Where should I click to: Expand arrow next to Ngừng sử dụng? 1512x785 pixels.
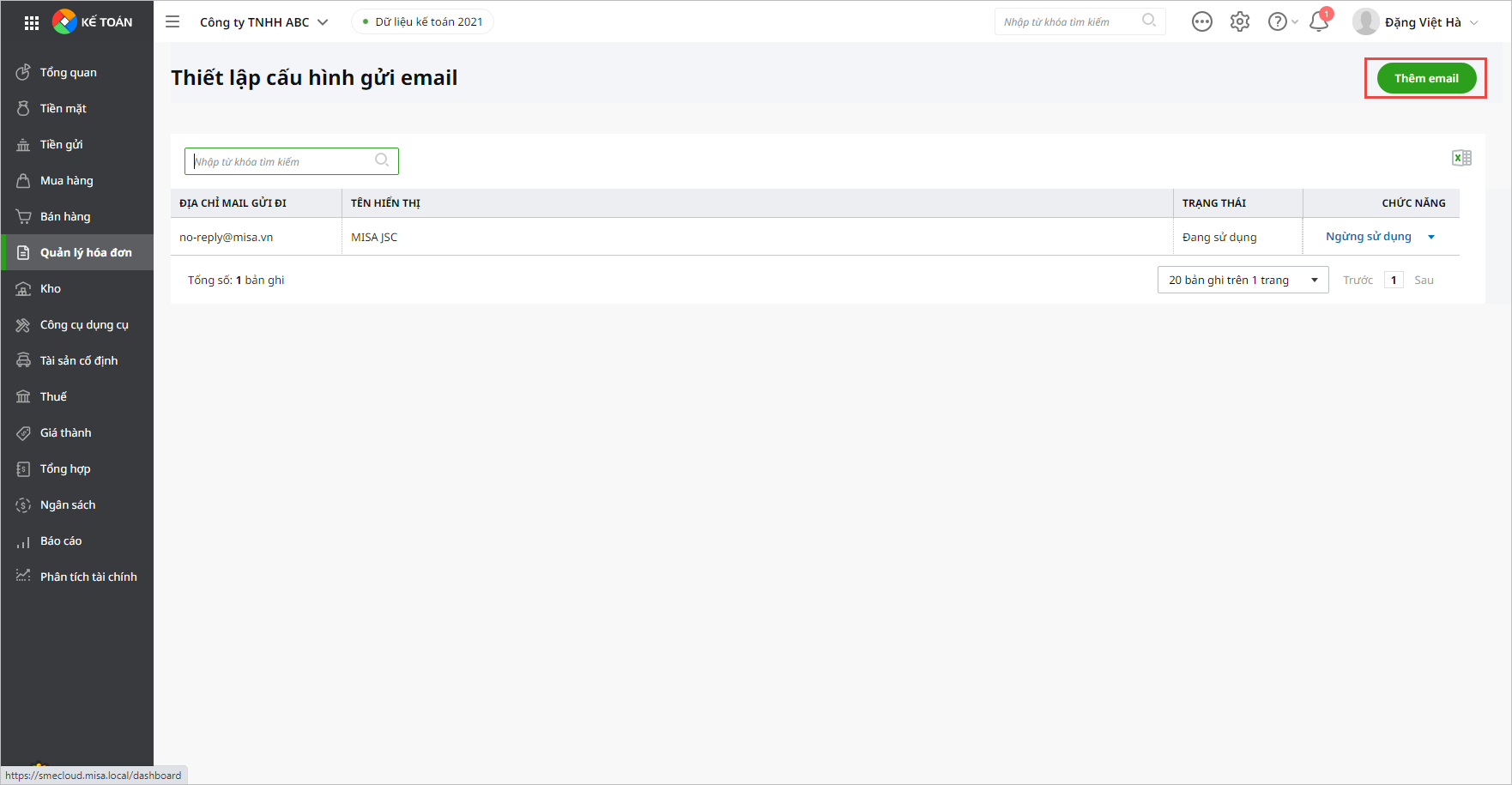click(x=1431, y=238)
